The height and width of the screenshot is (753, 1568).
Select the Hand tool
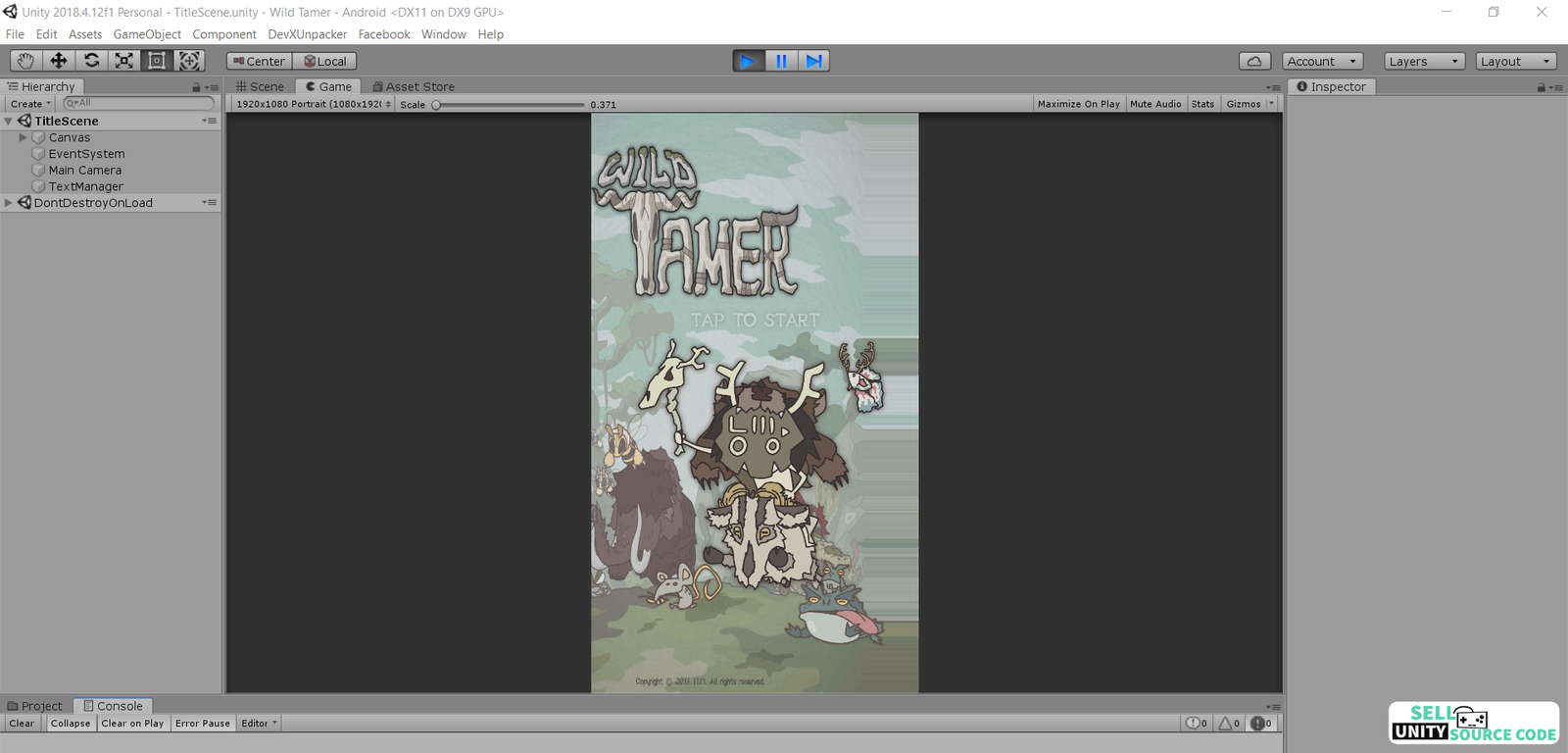(25, 61)
